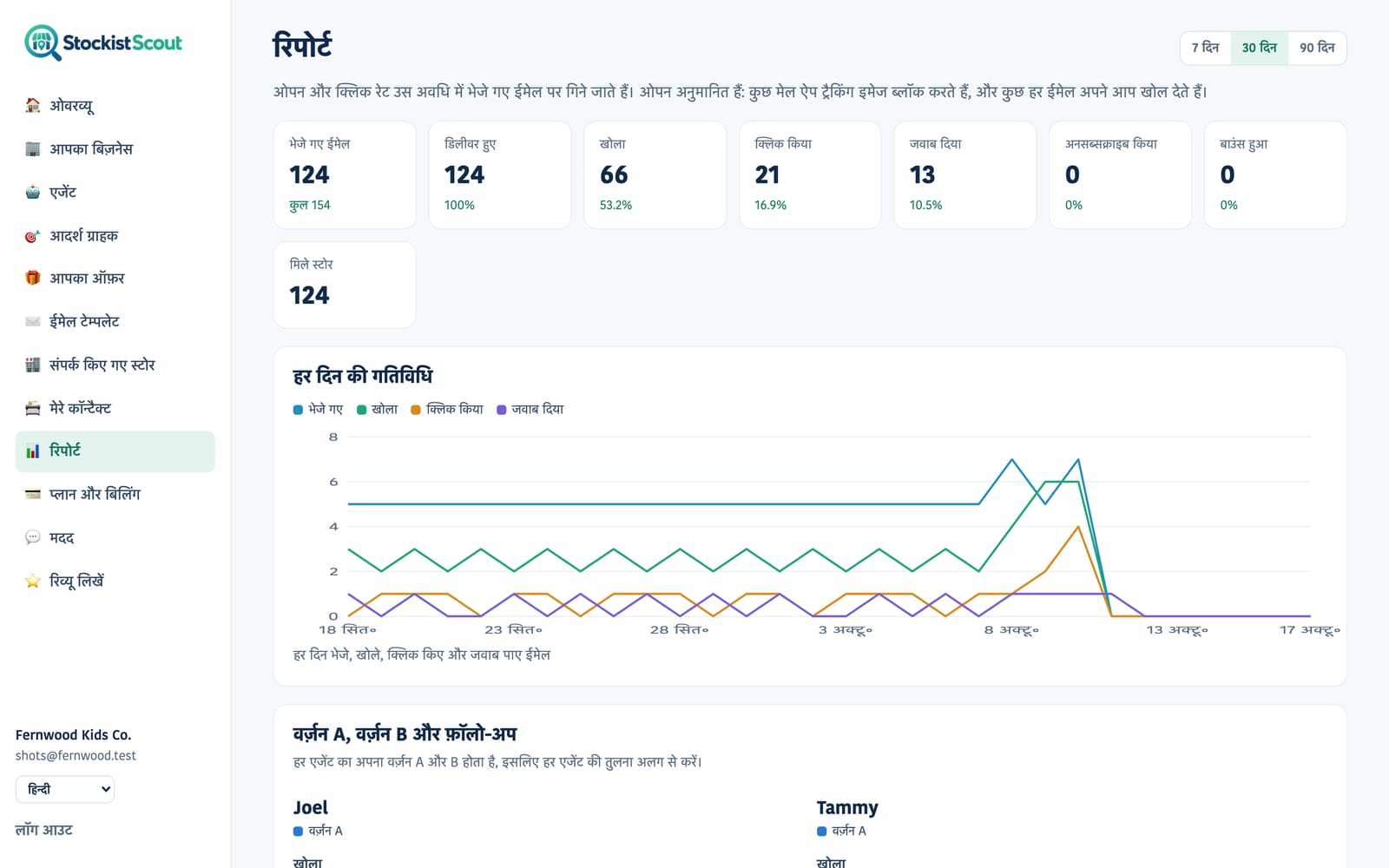Click the प्लान और बिलिंग card icon

[33, 494]
